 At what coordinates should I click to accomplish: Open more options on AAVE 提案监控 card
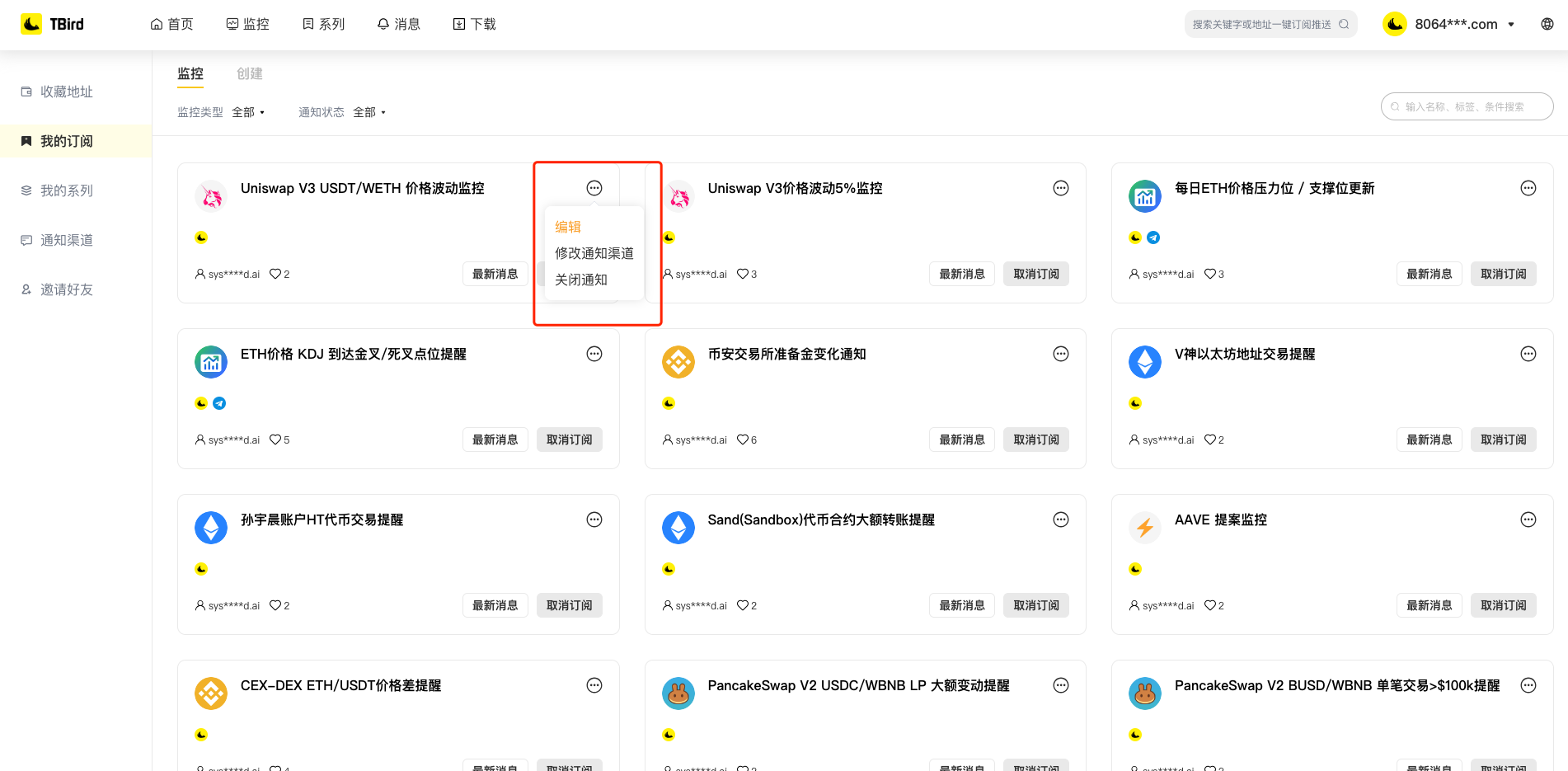coord(1528,519)
